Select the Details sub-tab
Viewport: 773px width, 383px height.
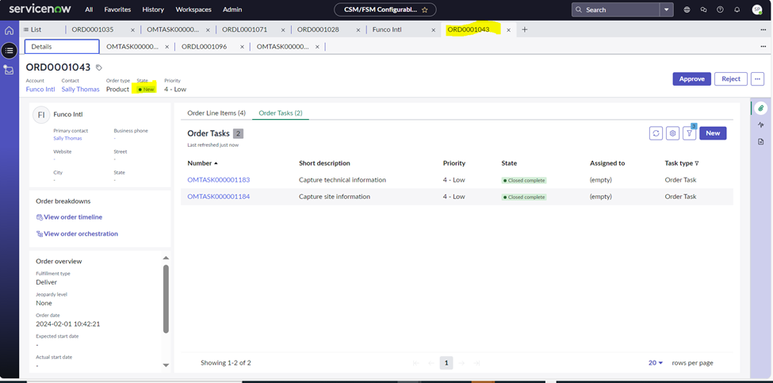point(62,46)
